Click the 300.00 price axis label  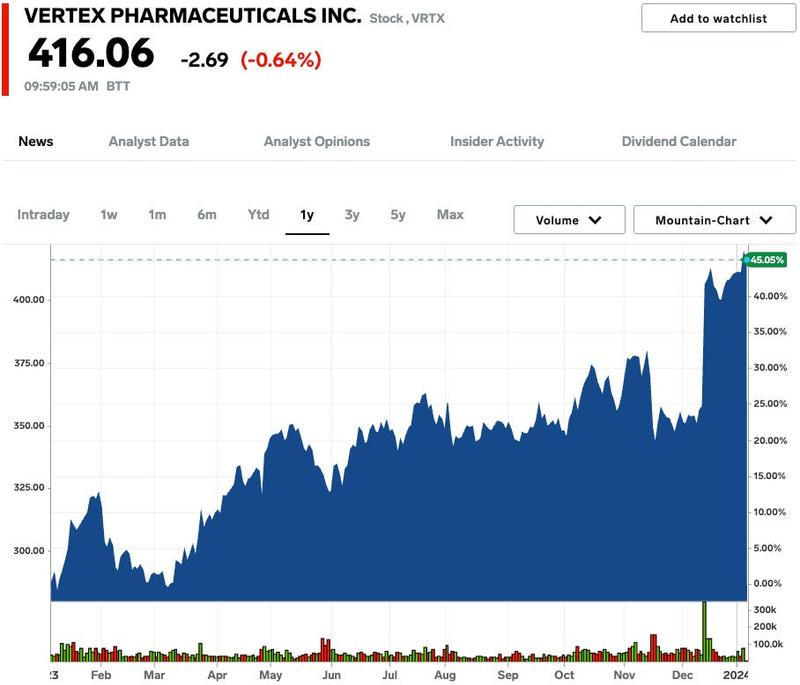coord(29,551)
